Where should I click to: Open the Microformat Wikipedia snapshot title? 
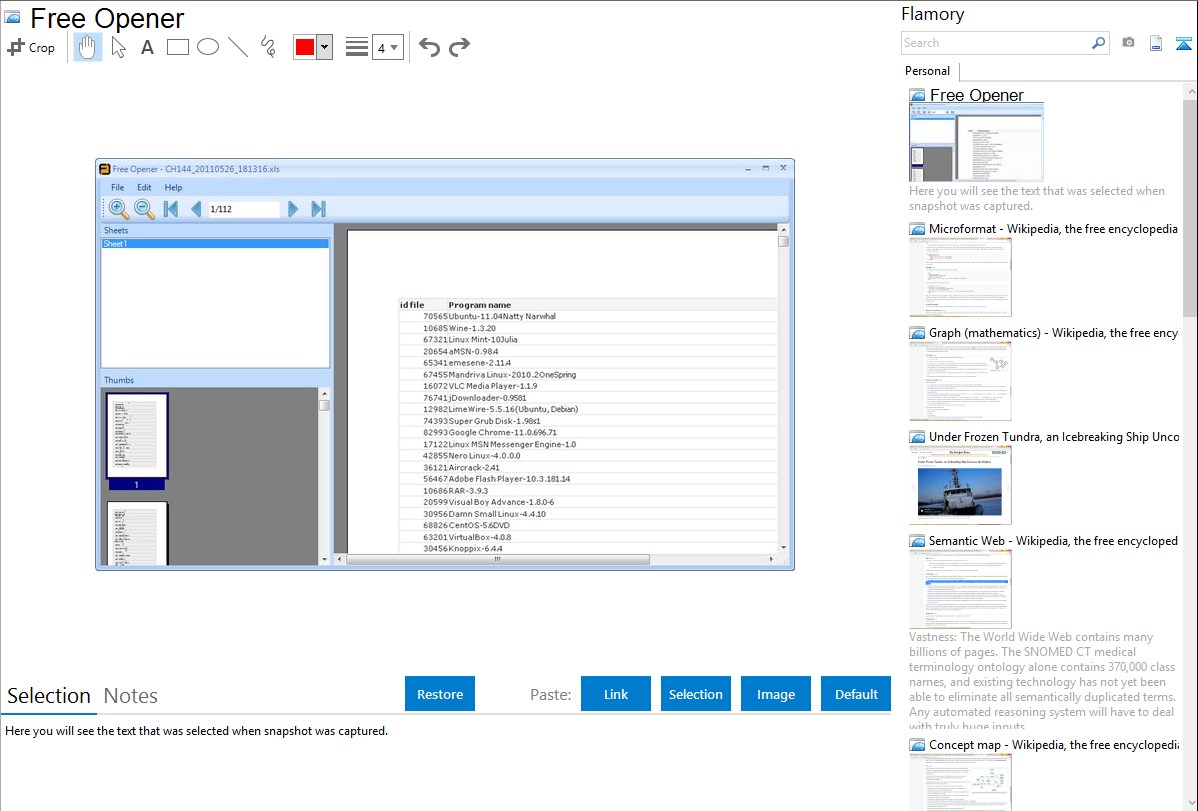coord(1053,229)
